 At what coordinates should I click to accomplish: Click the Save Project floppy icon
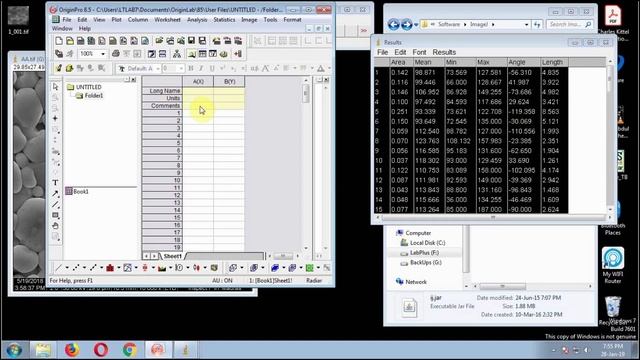[x=191, y=40]
